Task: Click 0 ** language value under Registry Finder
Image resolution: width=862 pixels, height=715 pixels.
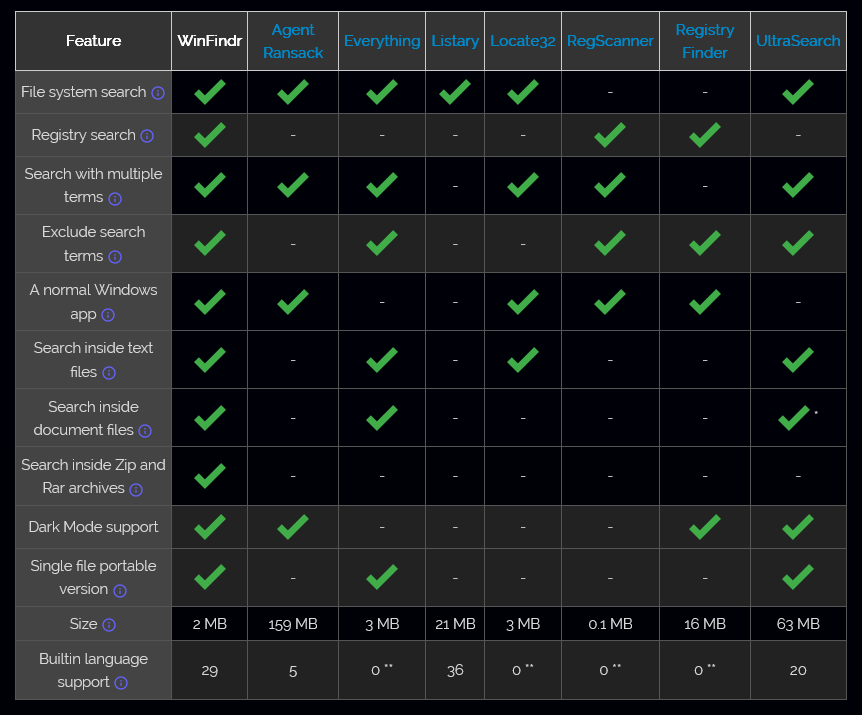Action: point(705,670)
